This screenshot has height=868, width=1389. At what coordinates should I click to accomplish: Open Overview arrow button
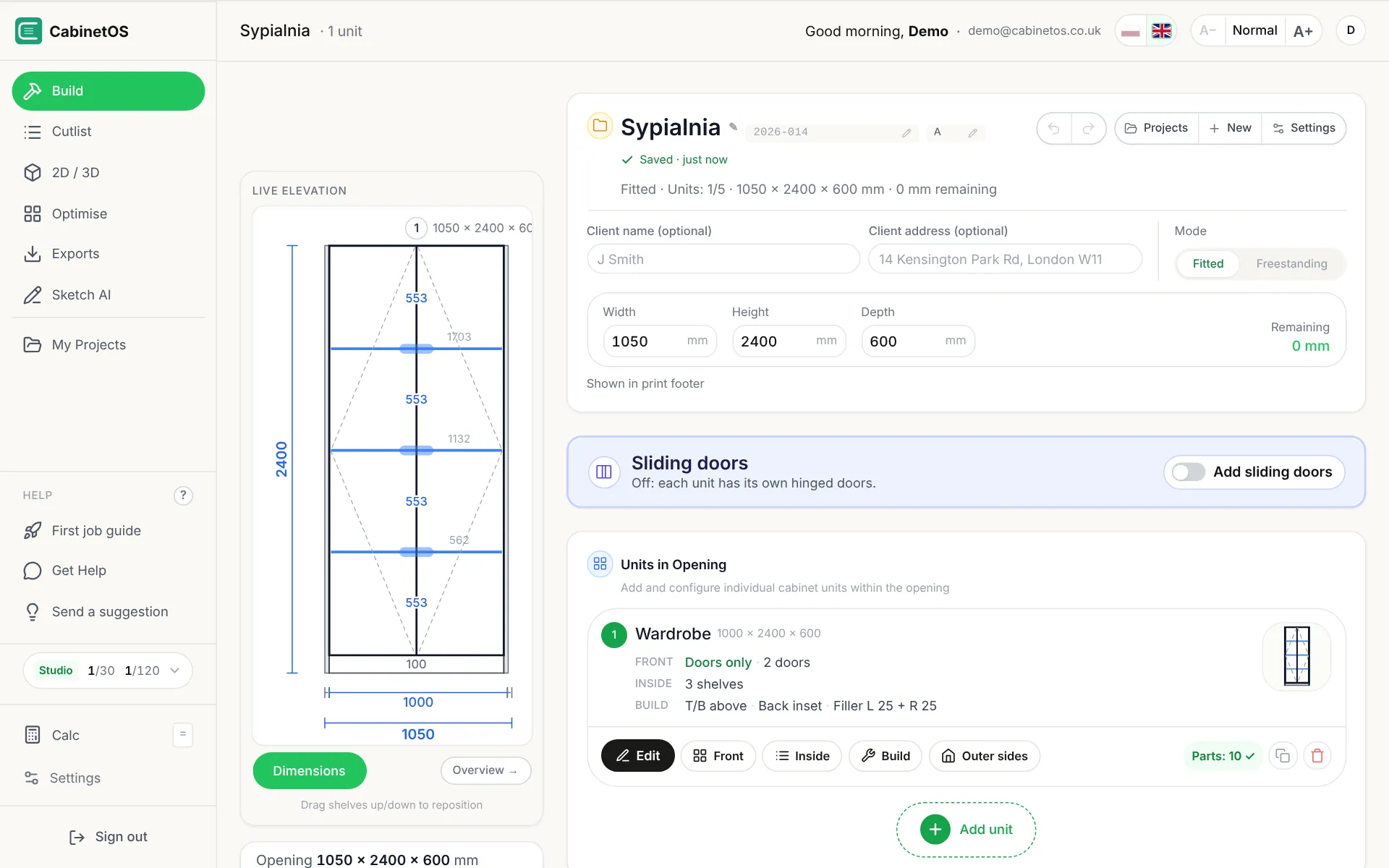485,770
